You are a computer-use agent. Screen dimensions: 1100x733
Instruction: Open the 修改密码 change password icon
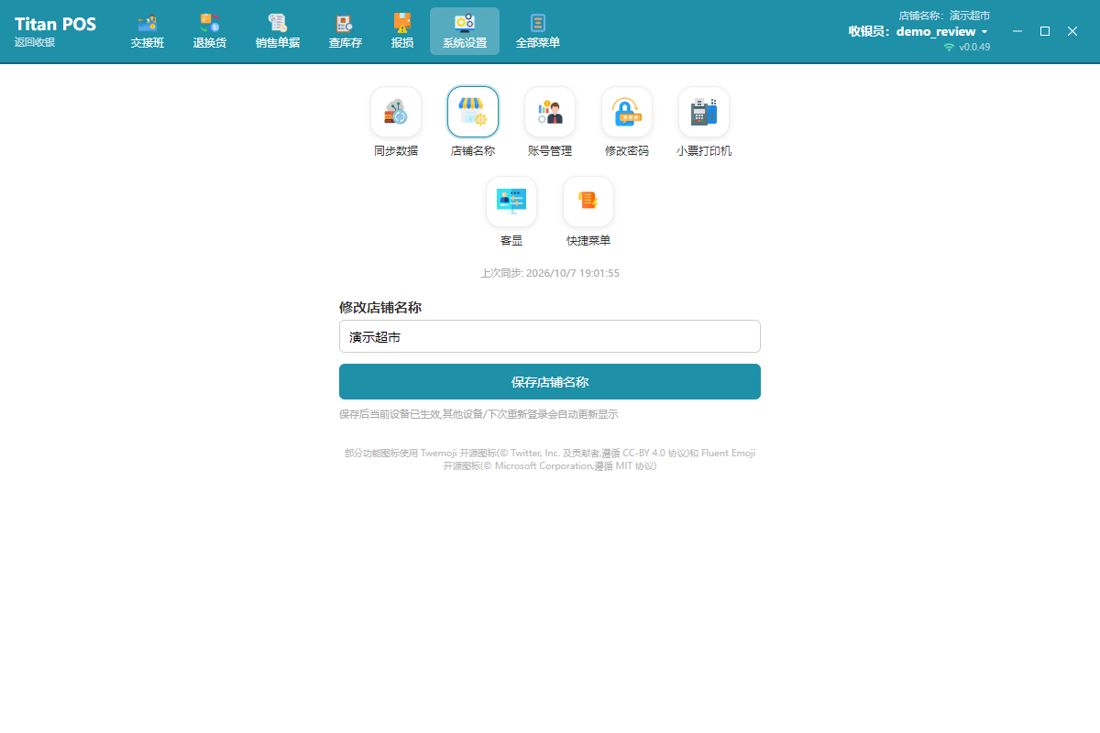tap(627, 112)
